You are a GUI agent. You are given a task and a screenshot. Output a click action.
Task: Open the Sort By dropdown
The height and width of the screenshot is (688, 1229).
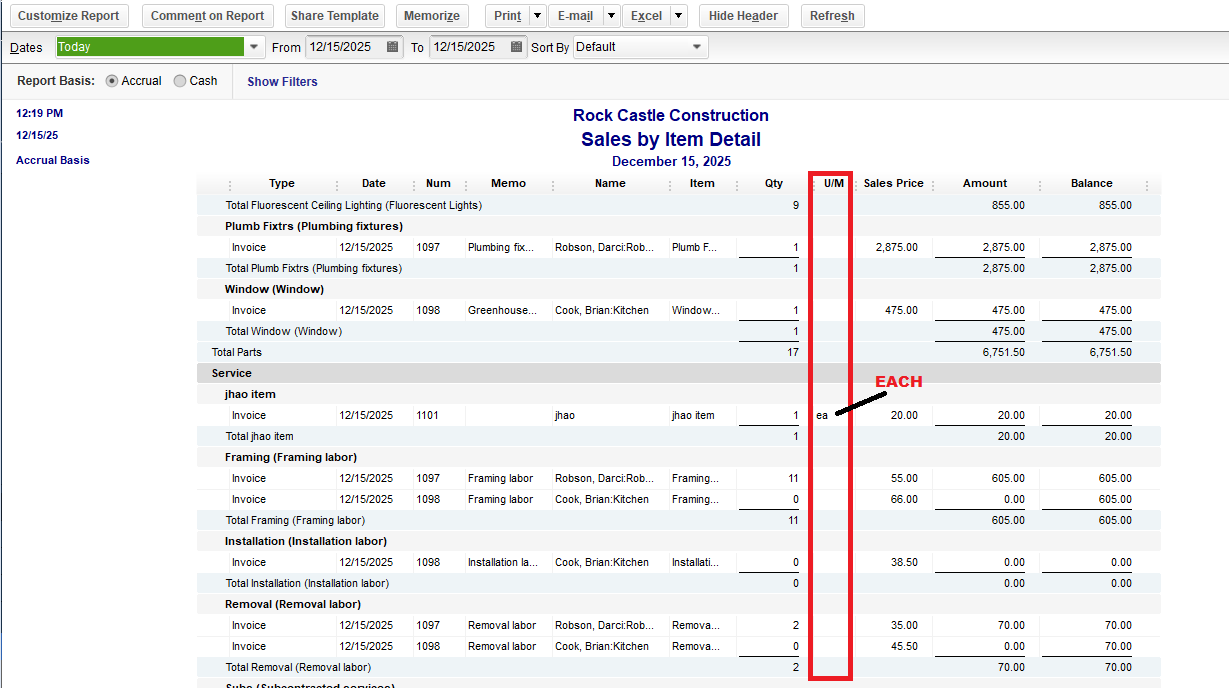(697, 47)
